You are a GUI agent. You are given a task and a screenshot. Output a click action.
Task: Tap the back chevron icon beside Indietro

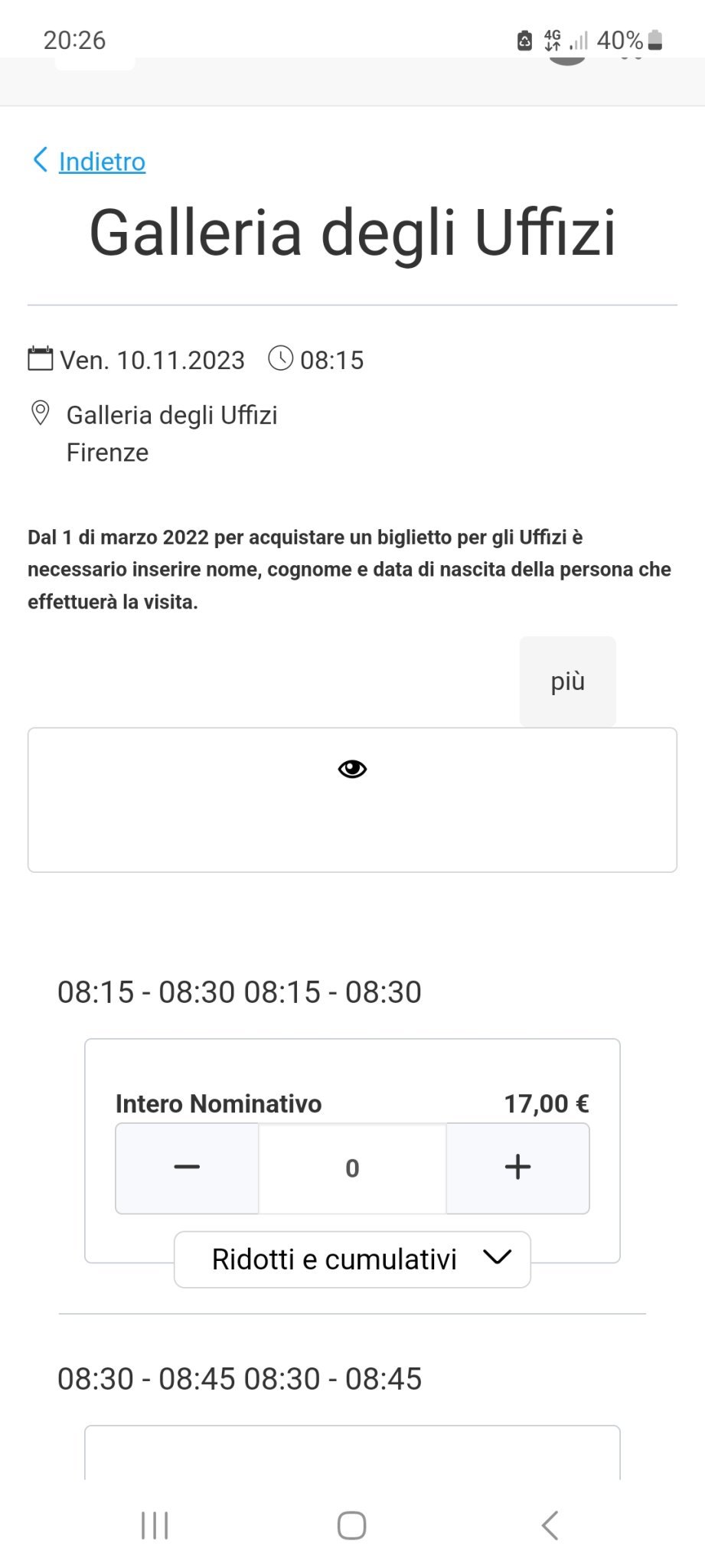click(x=41, y=160)
